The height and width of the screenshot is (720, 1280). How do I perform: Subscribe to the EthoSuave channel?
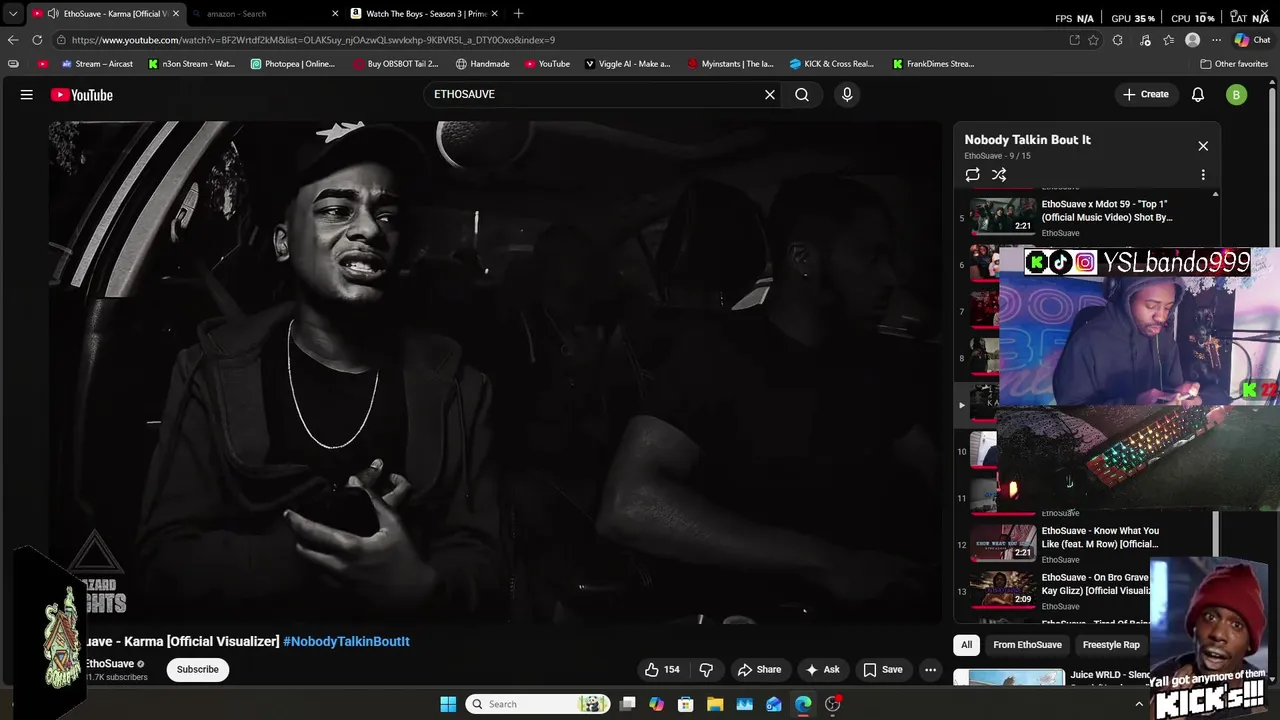coord(198,670)
